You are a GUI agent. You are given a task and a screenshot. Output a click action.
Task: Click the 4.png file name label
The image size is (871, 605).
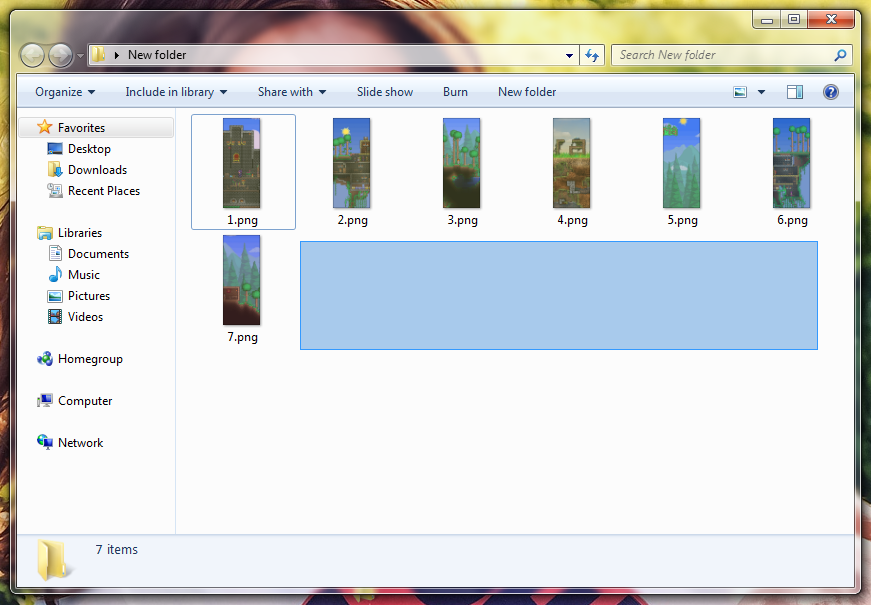click(x=572, y=220)
